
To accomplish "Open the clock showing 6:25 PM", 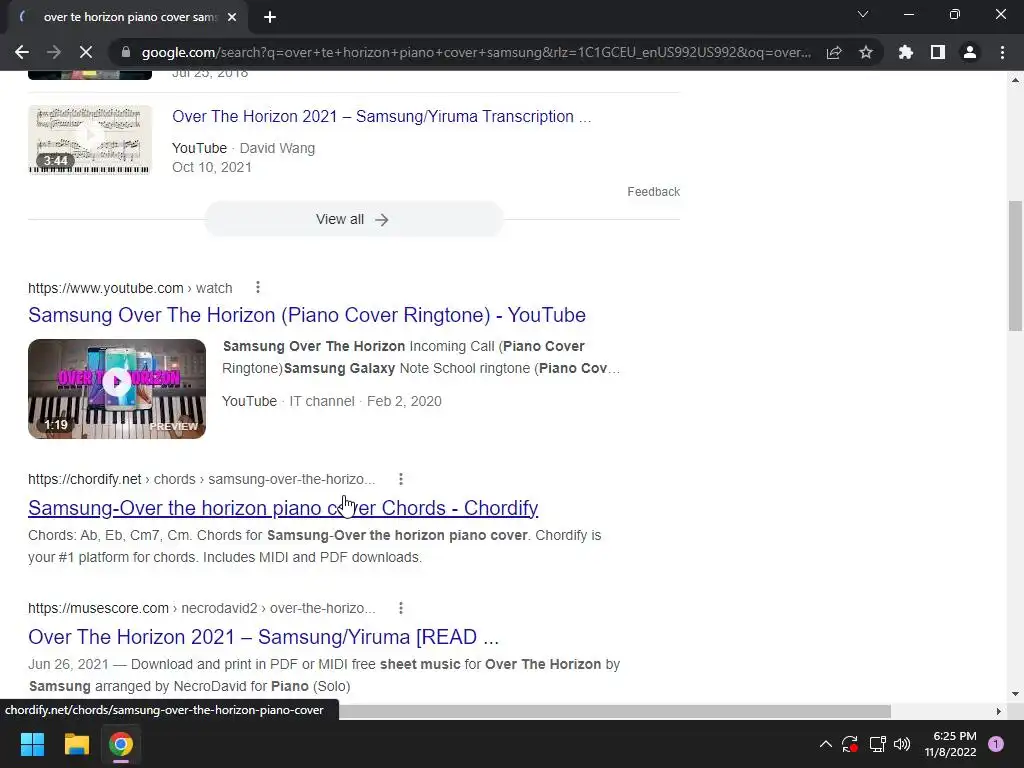I will click(x=951, y=744).
